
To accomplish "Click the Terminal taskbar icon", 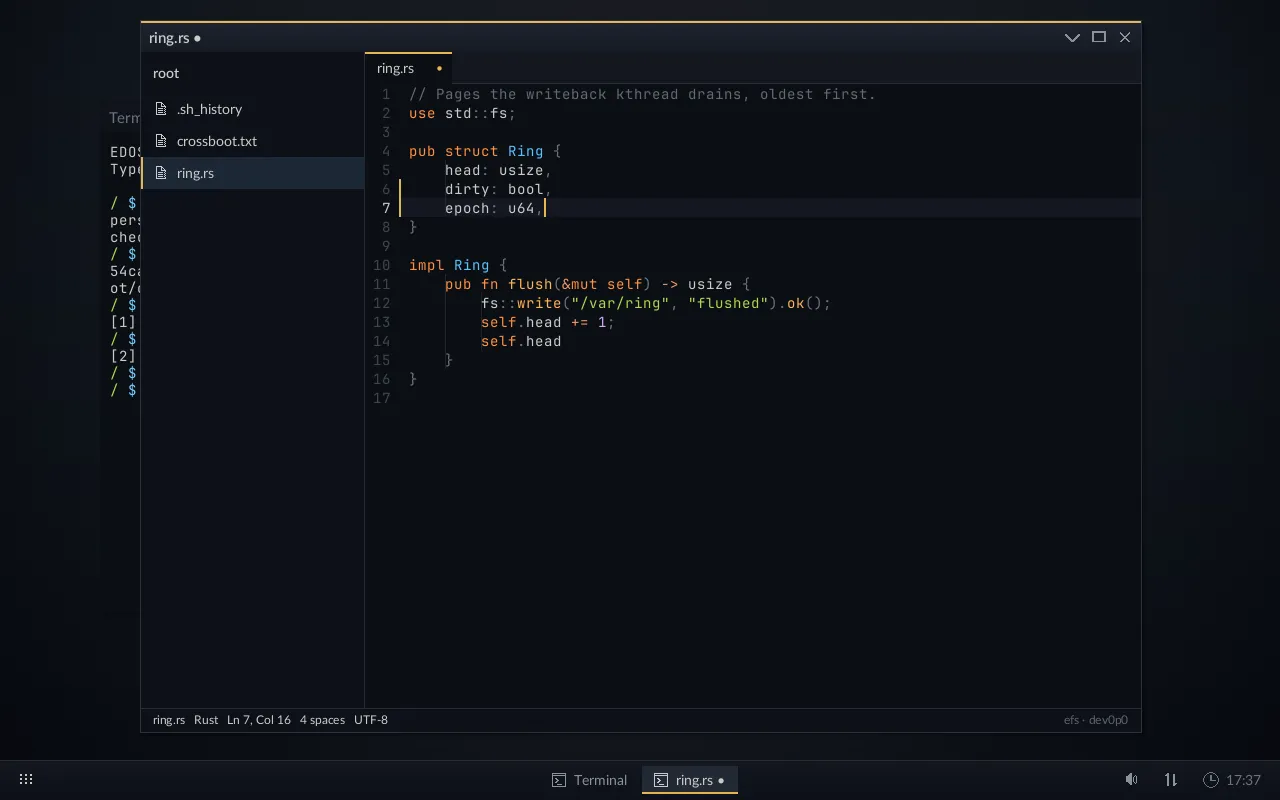I will [560, 780].
